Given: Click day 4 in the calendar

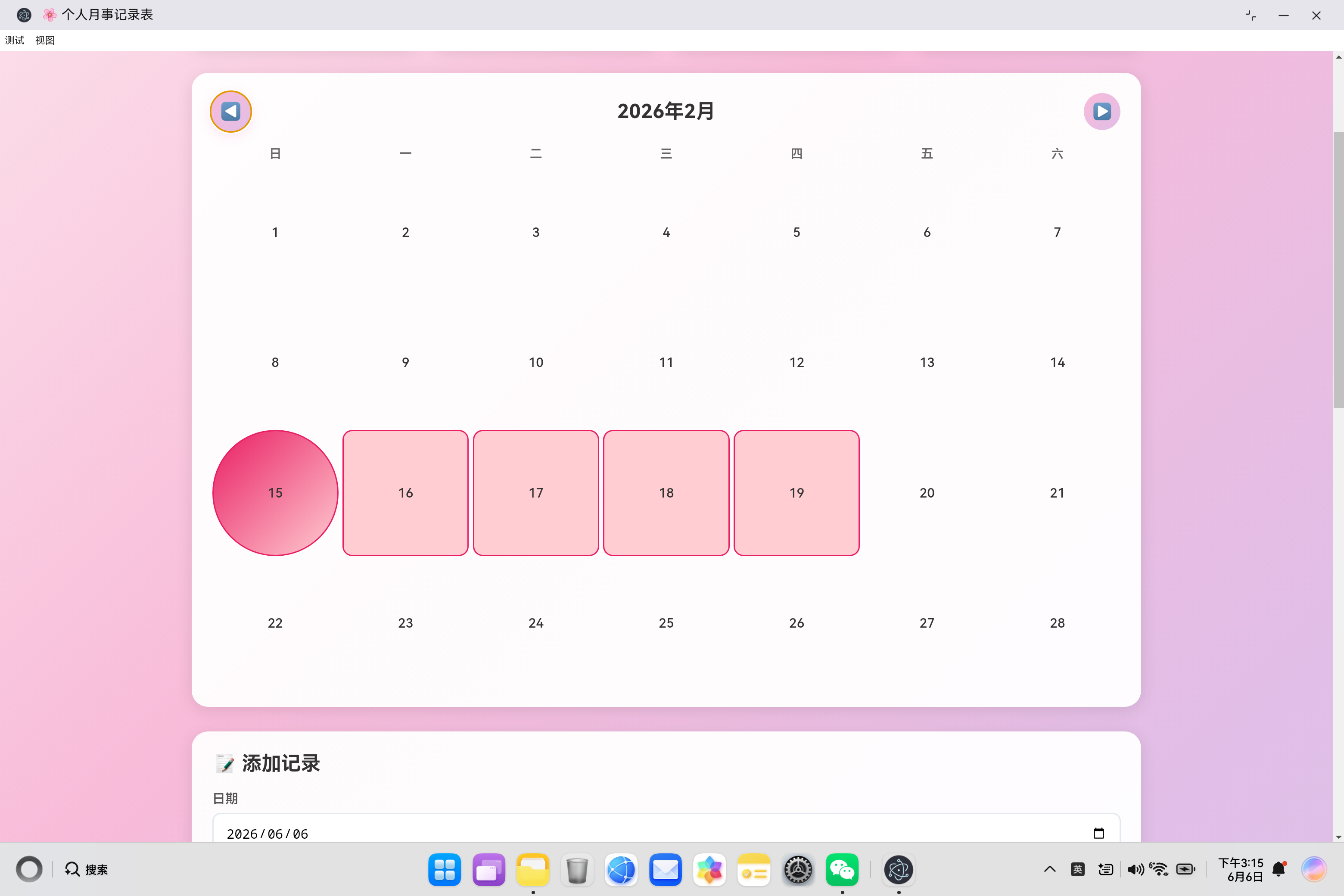Looking at the screenshot, I should (666, 232).
